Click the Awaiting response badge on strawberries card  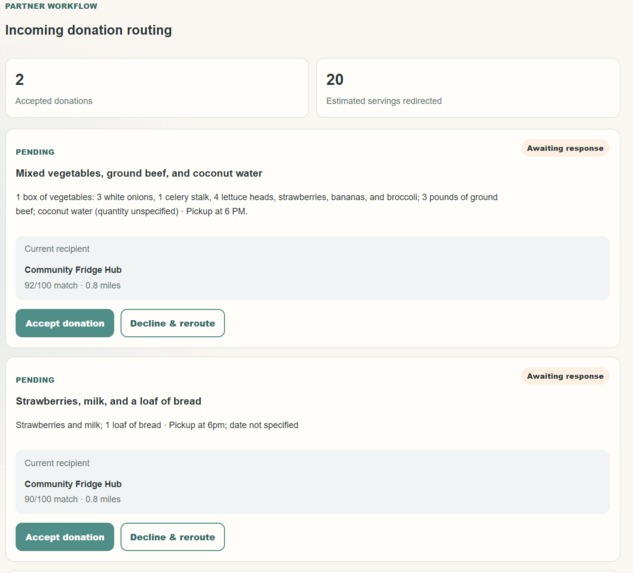[565, 376]
